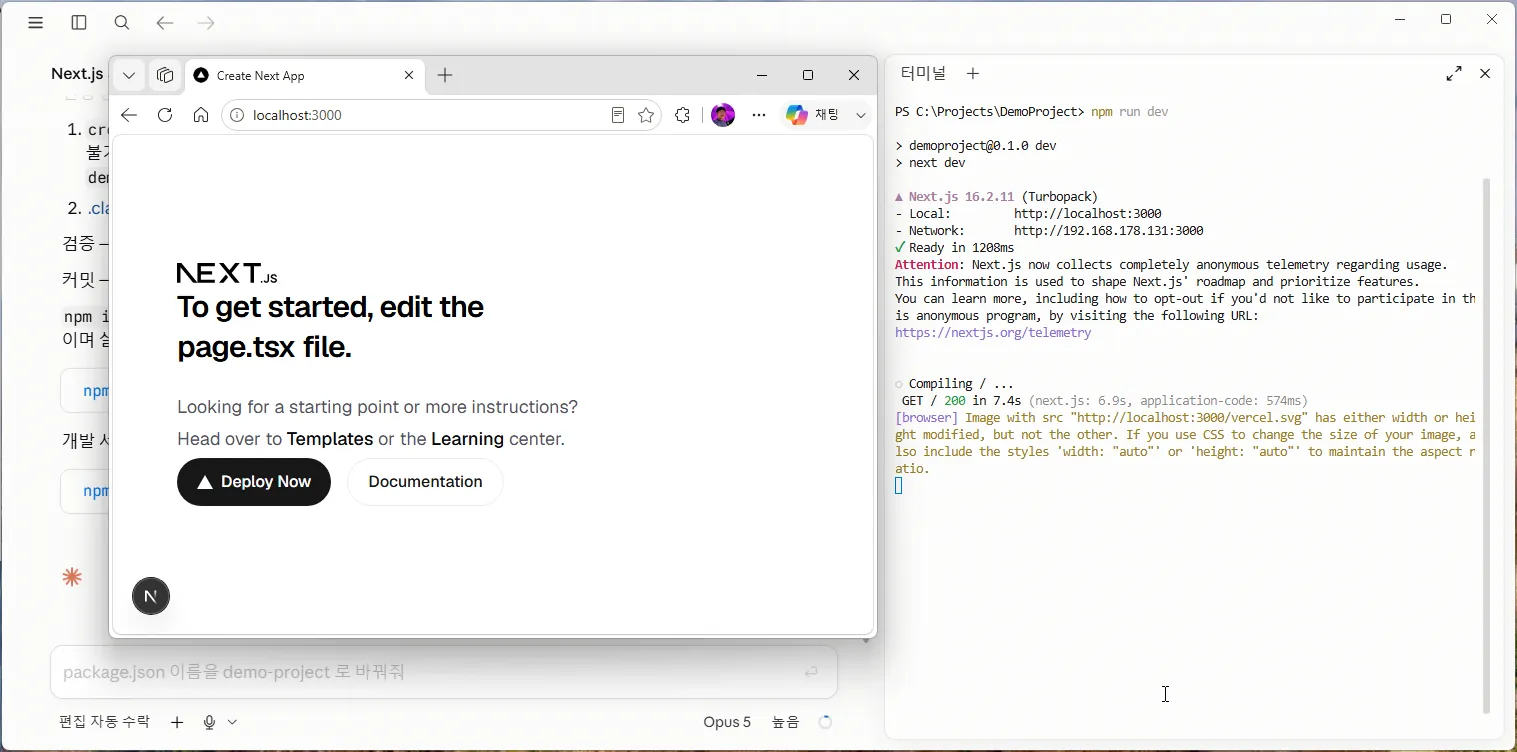The height and width of the screenshot is (752, 1517).
Task: Open the browser extensions puzzle icon
Action: pos(682,115)
